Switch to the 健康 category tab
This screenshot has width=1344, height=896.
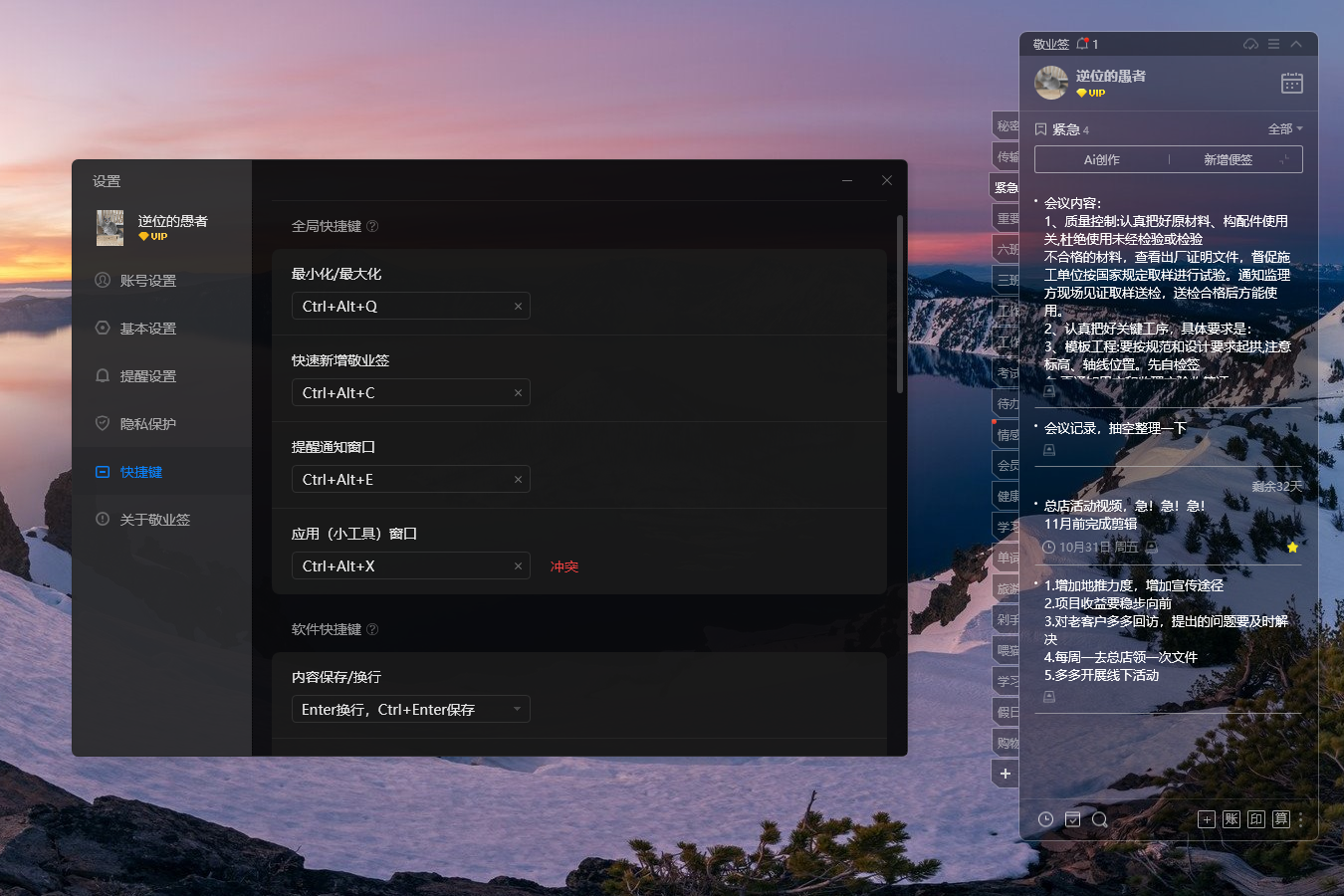coord(1007,497)
